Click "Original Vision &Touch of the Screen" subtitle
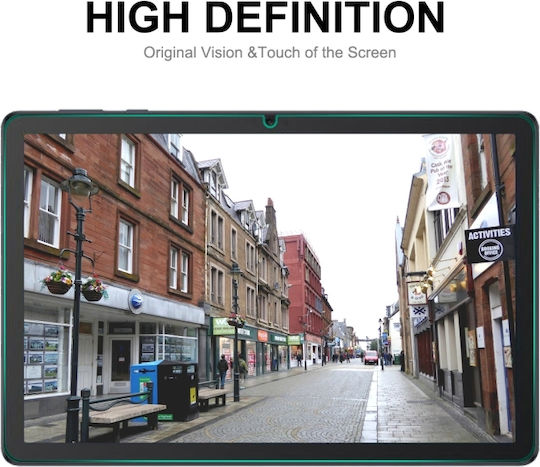Viewport: 540px width, 467px height. click(270, 53)
